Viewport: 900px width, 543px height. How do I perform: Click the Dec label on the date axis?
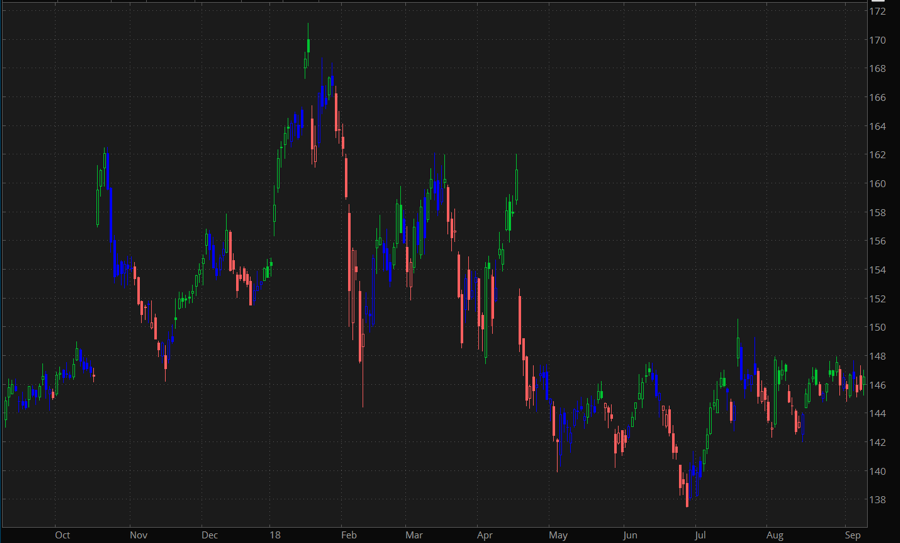pos(208,535)
